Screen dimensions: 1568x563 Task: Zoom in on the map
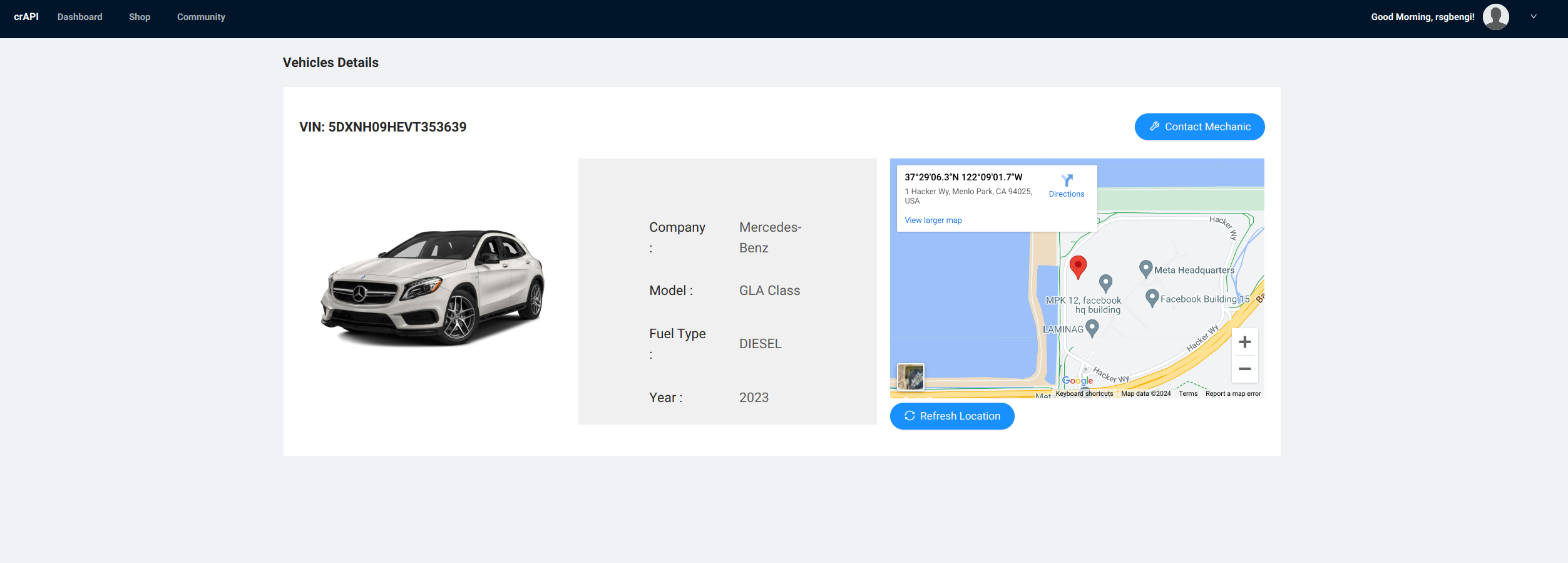pyautogui.click(x=1244, y=342)
